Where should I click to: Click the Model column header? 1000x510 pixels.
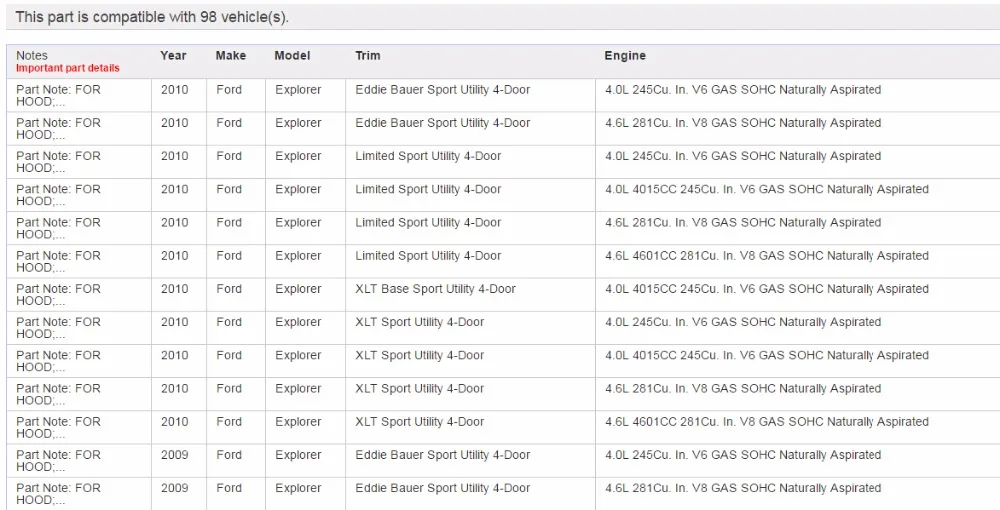coord(292,55)
